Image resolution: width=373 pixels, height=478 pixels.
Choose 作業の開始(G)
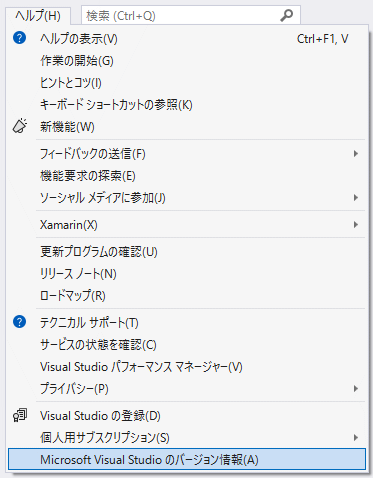tap(187, 61)
